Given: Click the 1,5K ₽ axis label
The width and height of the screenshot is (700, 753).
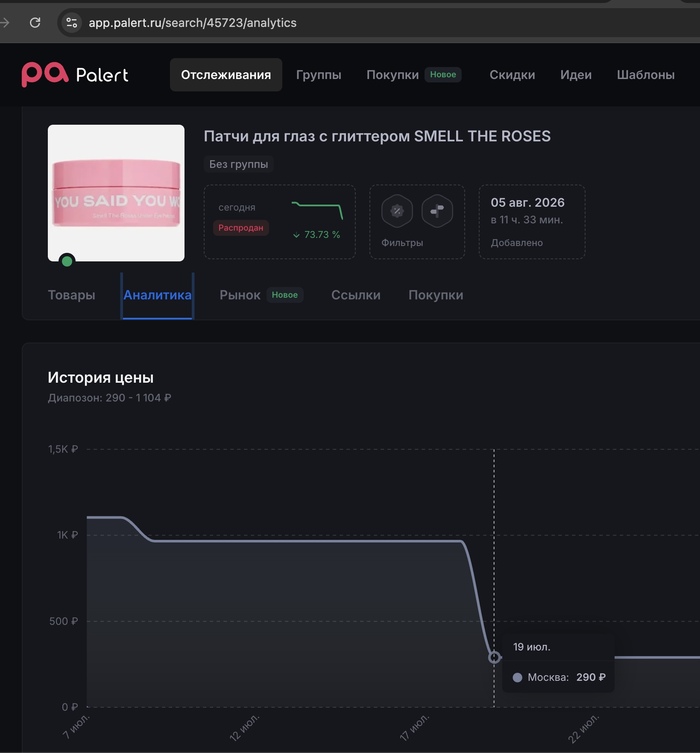Looking at the screenshot, I should (x=63, y=449).
